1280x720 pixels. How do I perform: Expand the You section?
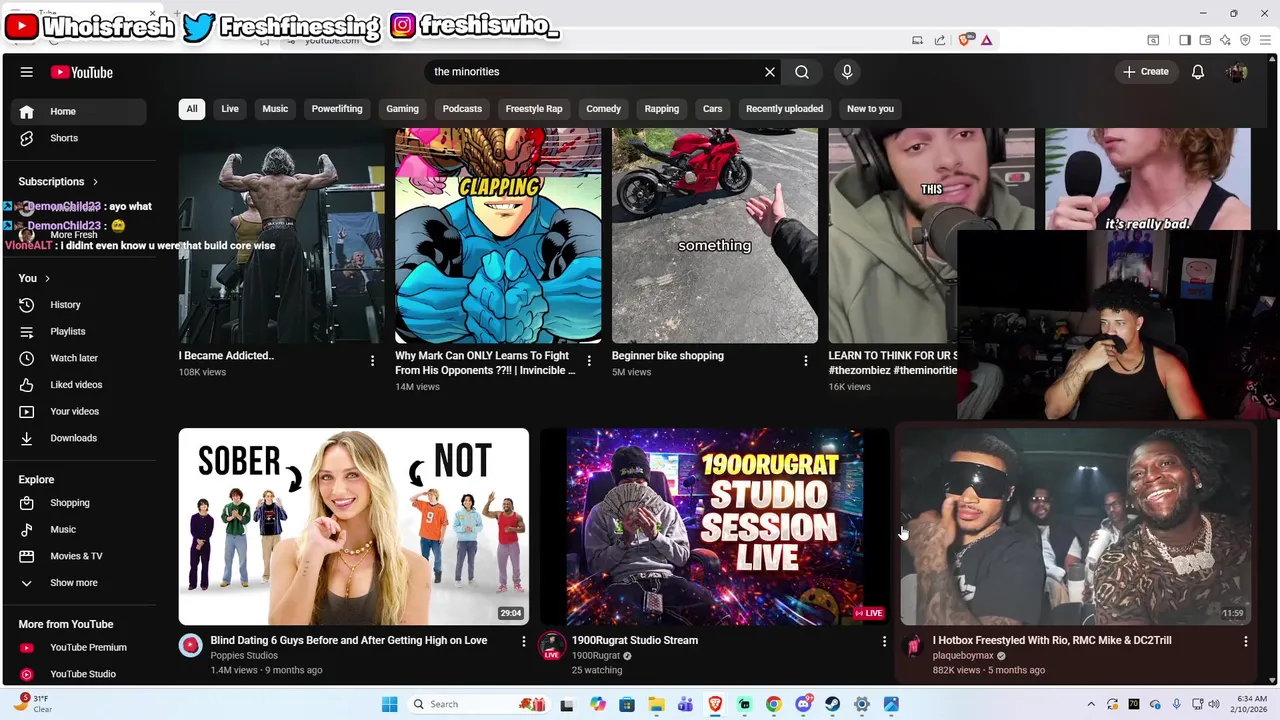34,278
